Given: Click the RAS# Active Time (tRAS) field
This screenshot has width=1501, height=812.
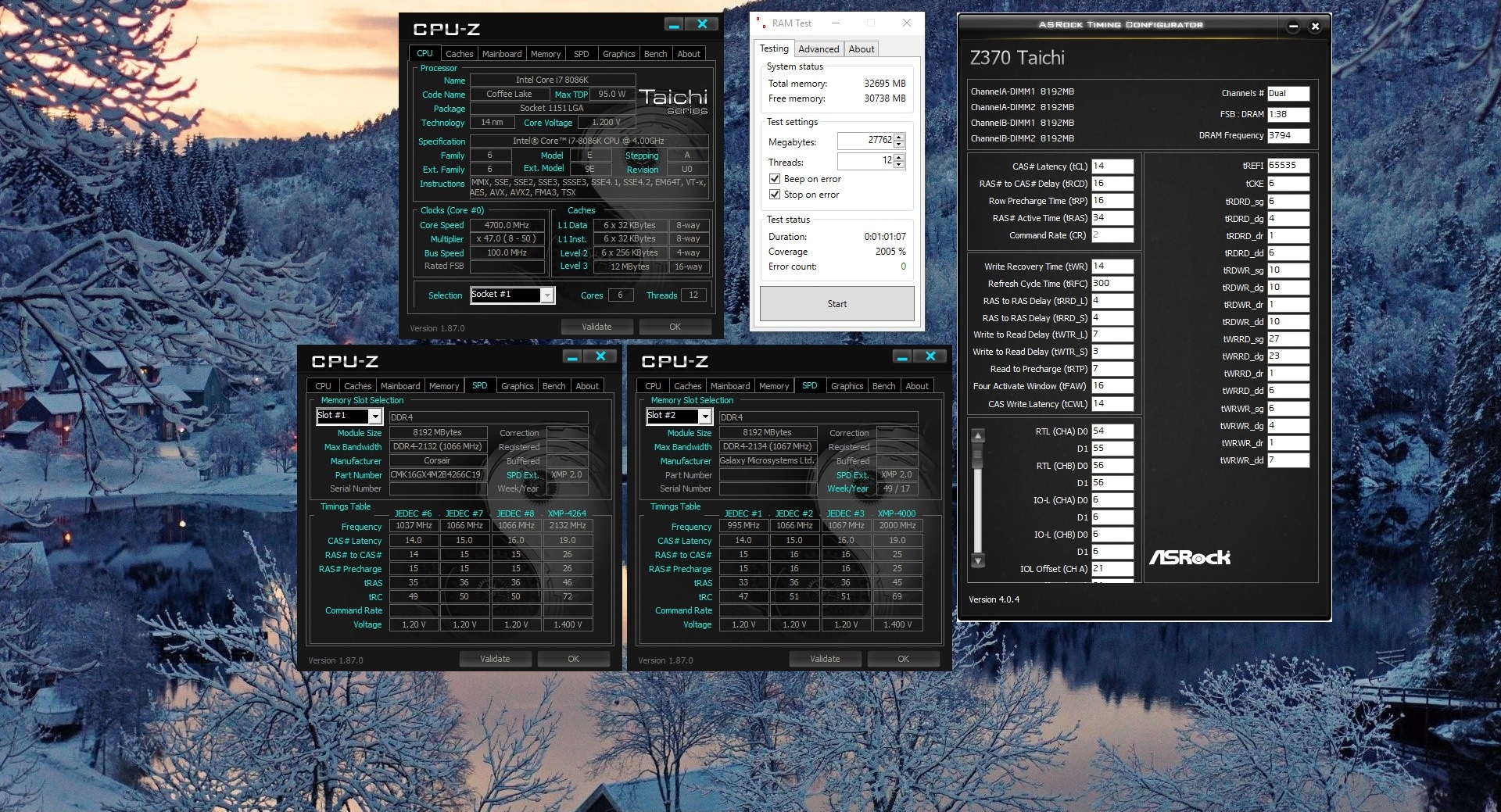Looking at the screenshot, I should (1112, 218).
